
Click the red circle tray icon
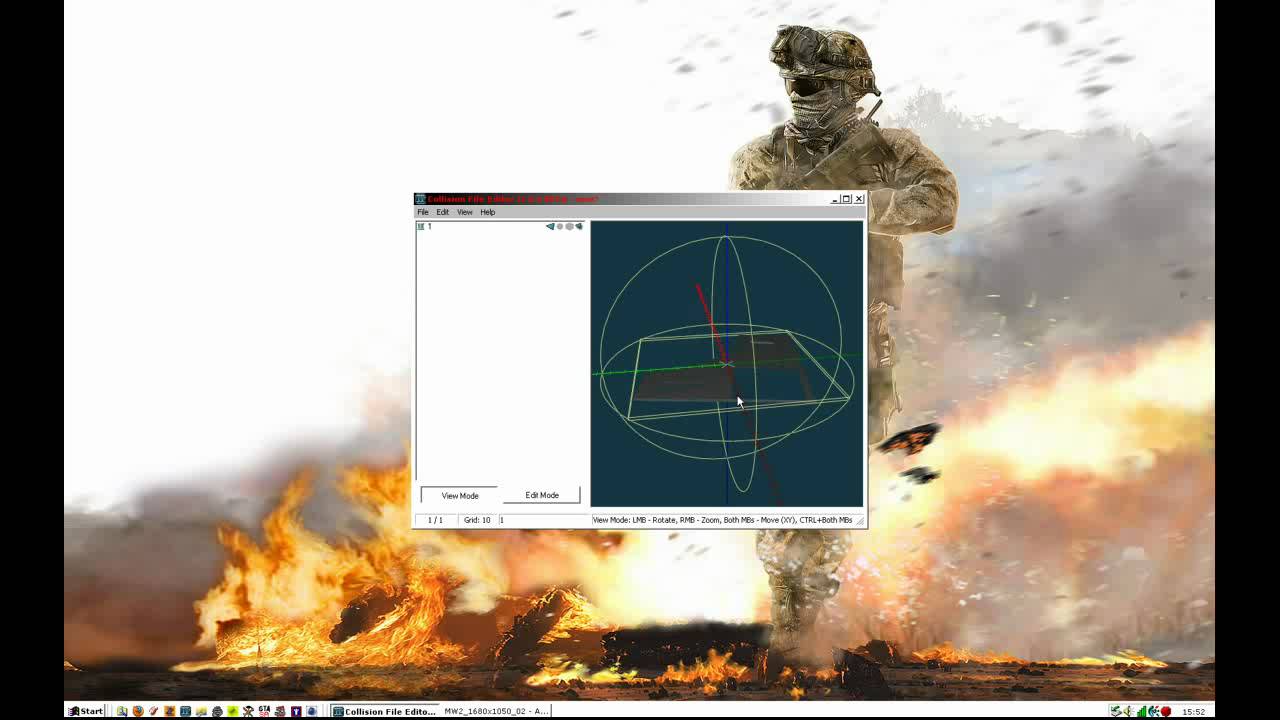(x=1166, y=711)
